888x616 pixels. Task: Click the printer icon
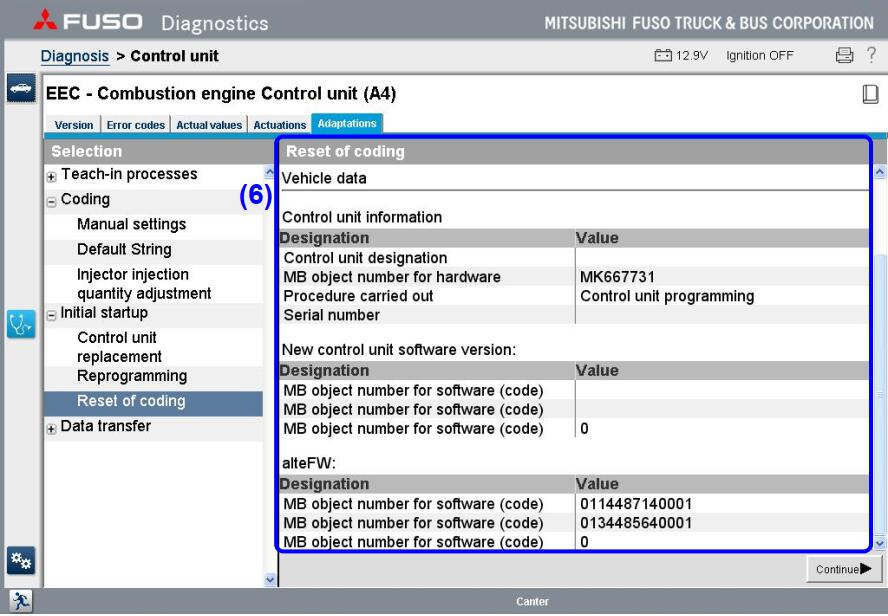844,55
